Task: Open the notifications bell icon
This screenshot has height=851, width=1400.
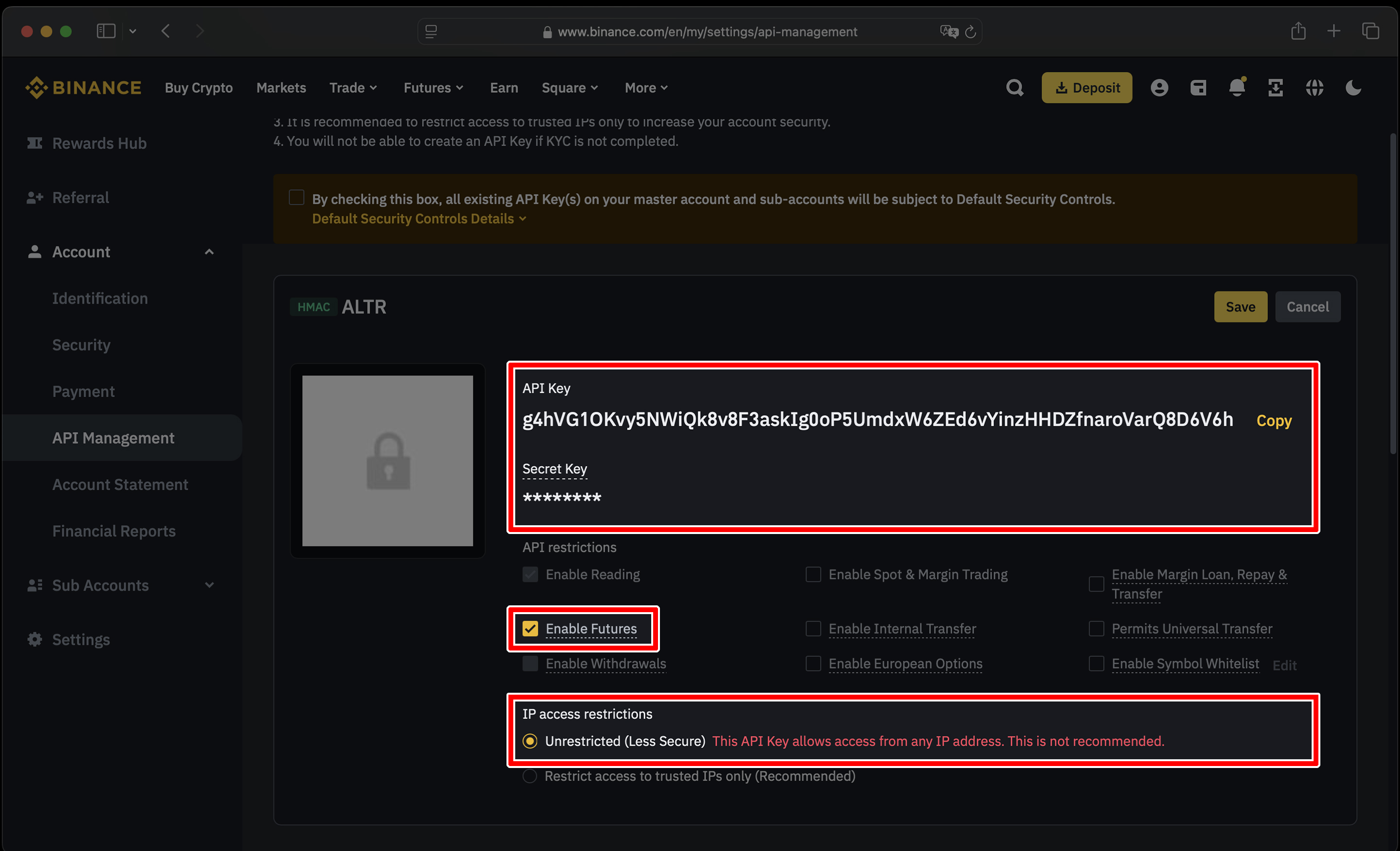Action: click(1237, 87)
